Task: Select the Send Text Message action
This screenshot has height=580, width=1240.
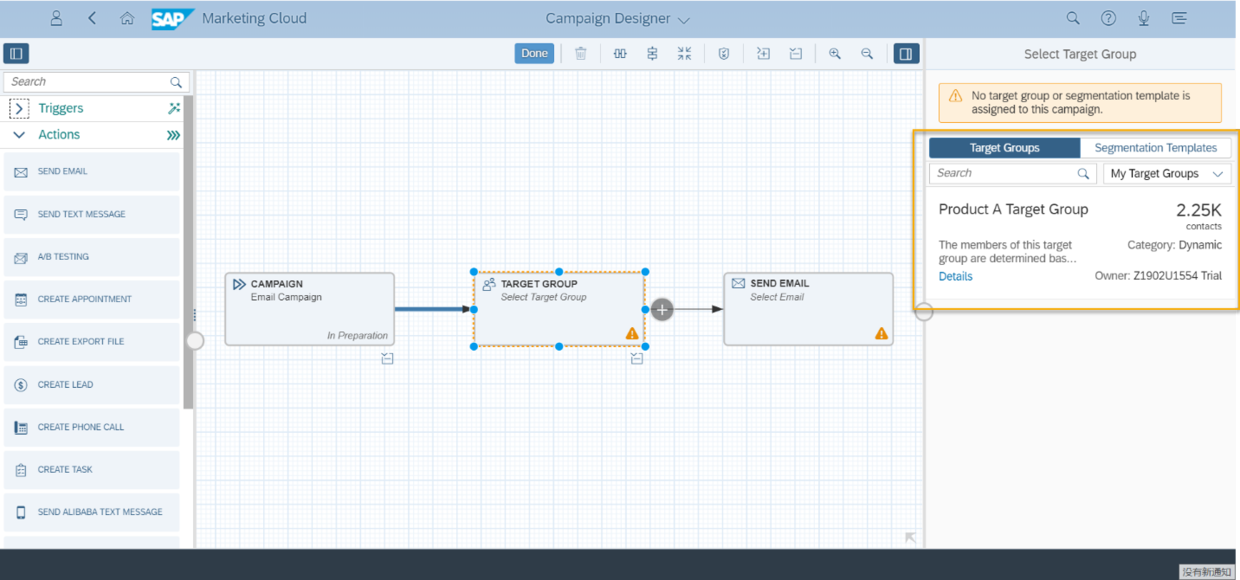Action: [92, 214]
